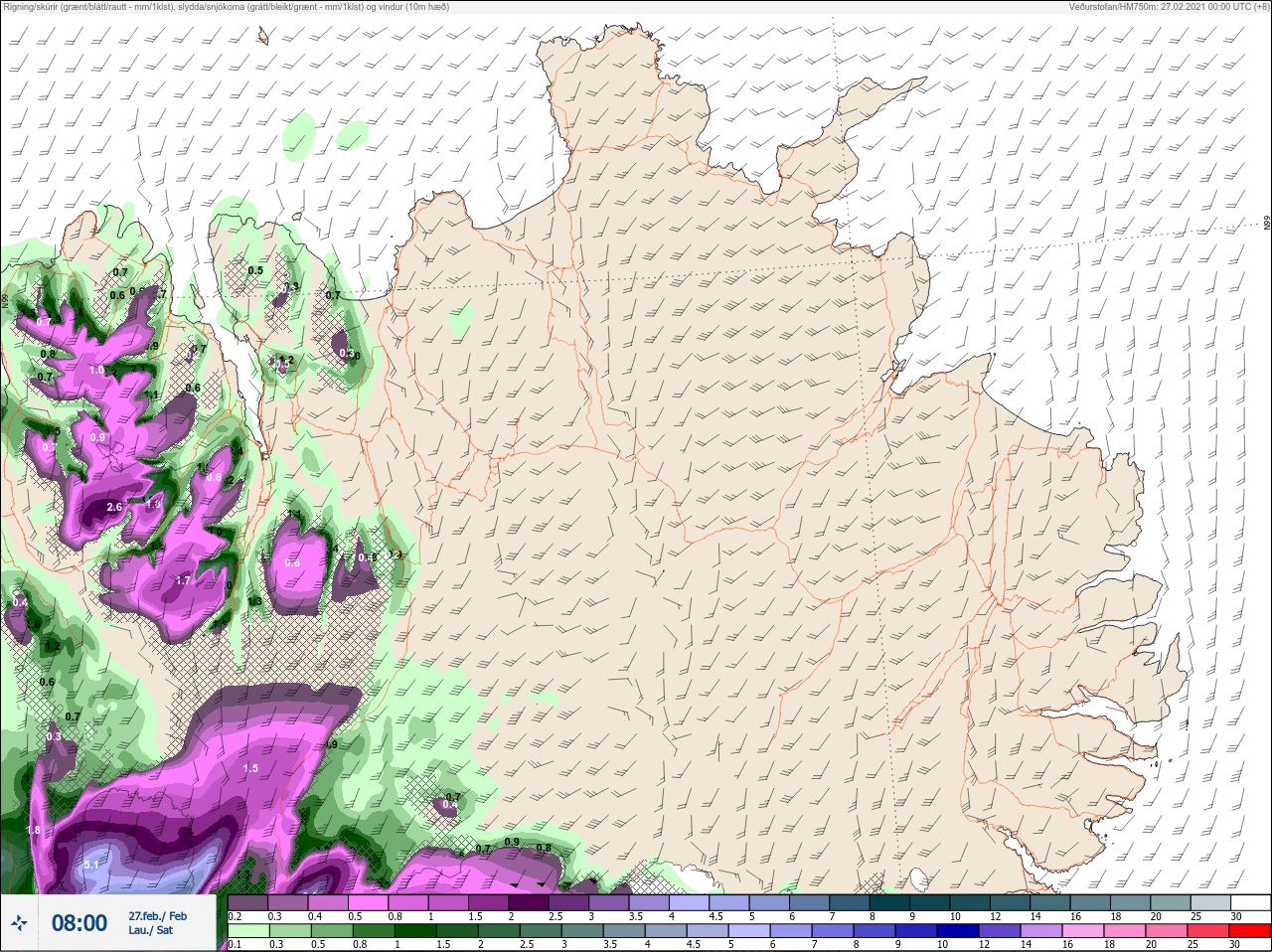The width and height of the screenshot is (1272, 952).
Task: Pick top-row lavender swatch between 4 and 4.5
Action: (x=690, y=903)
